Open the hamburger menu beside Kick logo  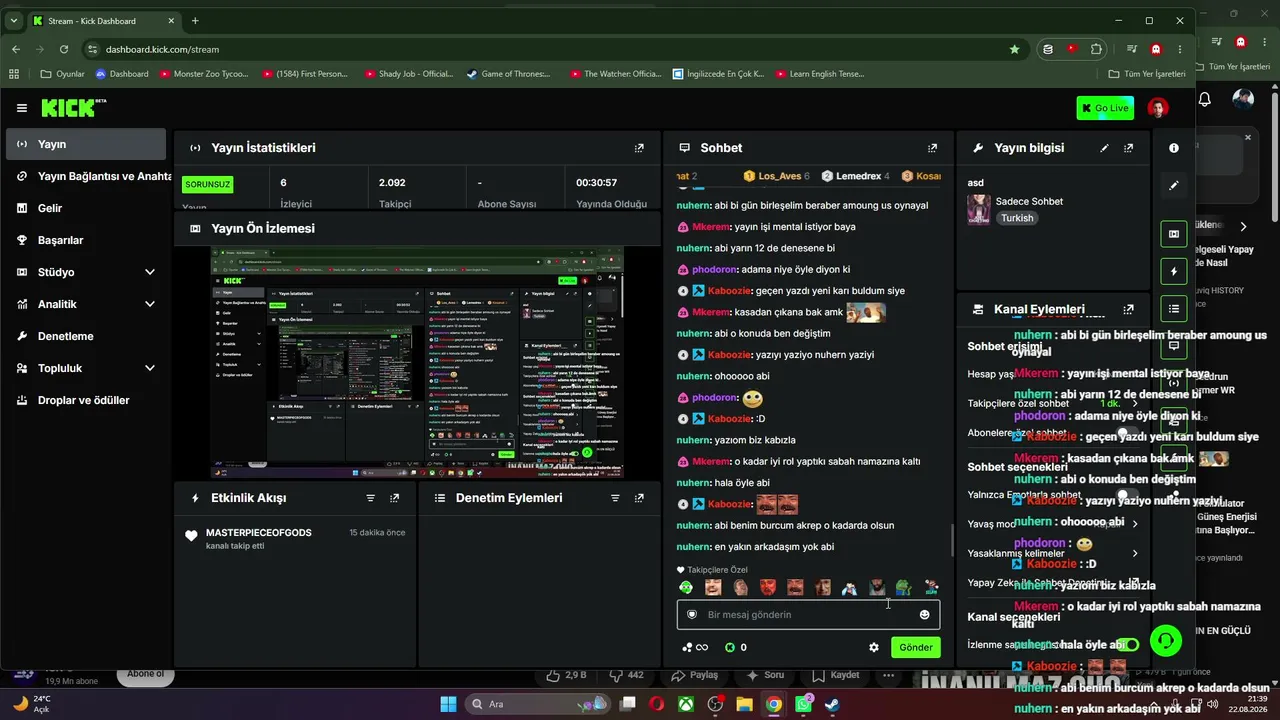pyautogui.click(x=22, y=108)
